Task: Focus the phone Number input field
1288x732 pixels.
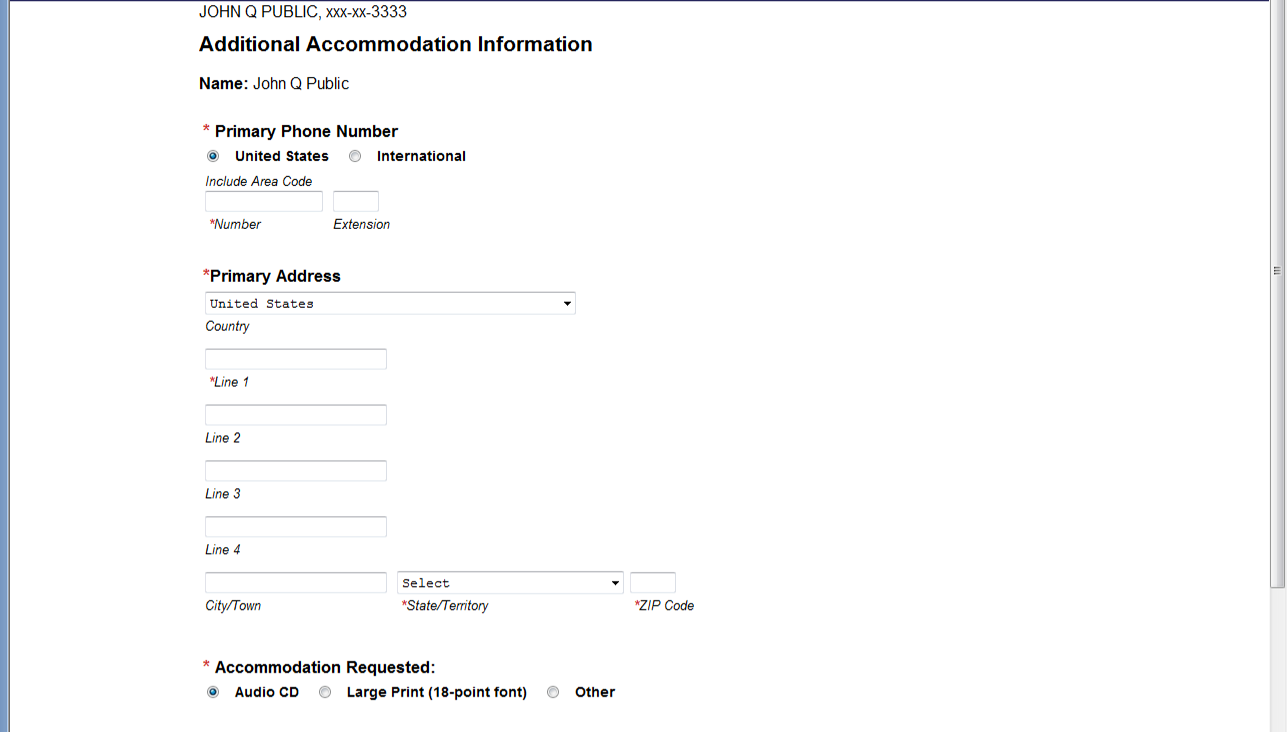Action: (264, 202)
